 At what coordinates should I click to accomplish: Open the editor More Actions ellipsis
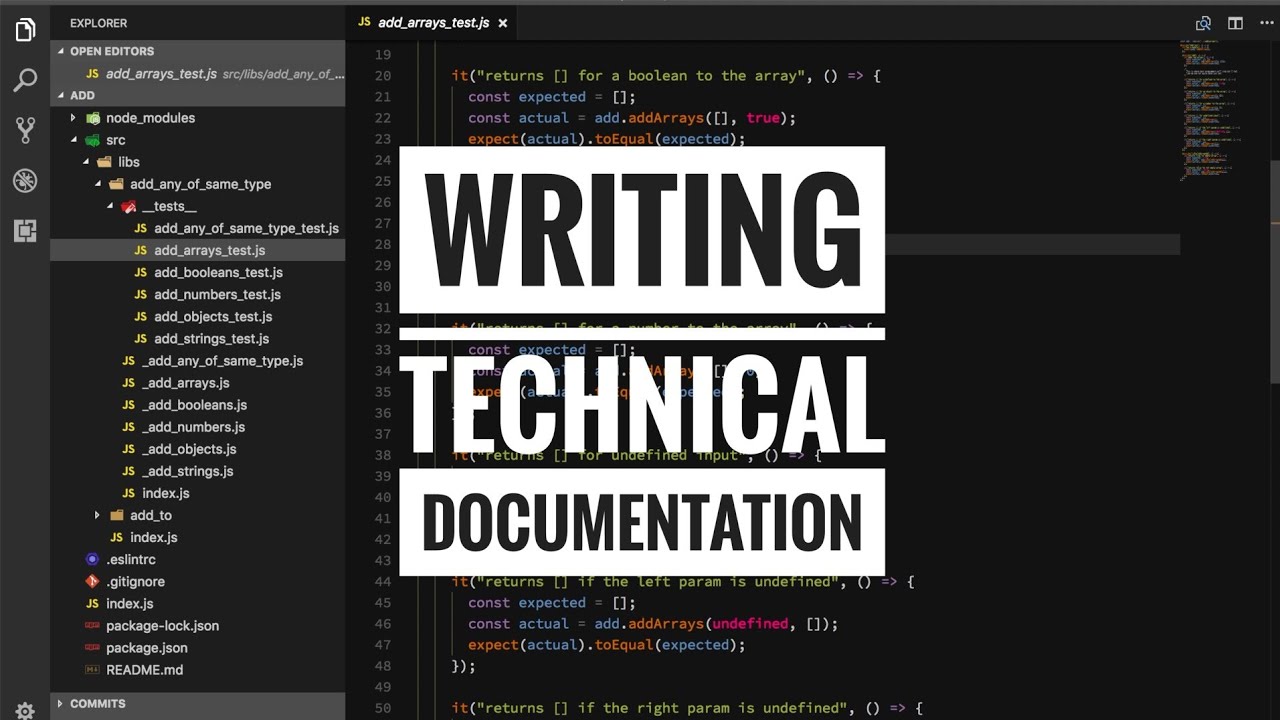click(x=1266, y=23)
